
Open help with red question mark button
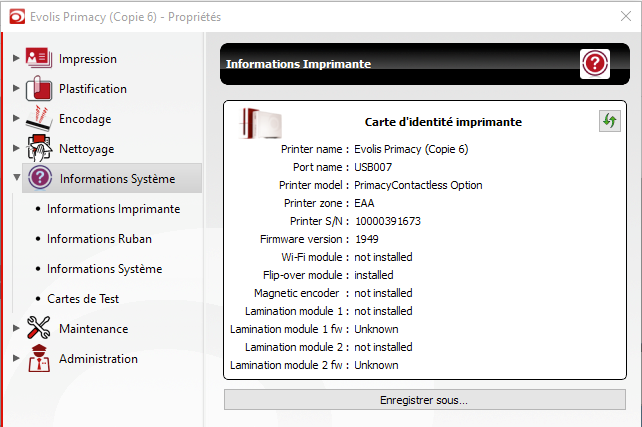coord(595,64)
